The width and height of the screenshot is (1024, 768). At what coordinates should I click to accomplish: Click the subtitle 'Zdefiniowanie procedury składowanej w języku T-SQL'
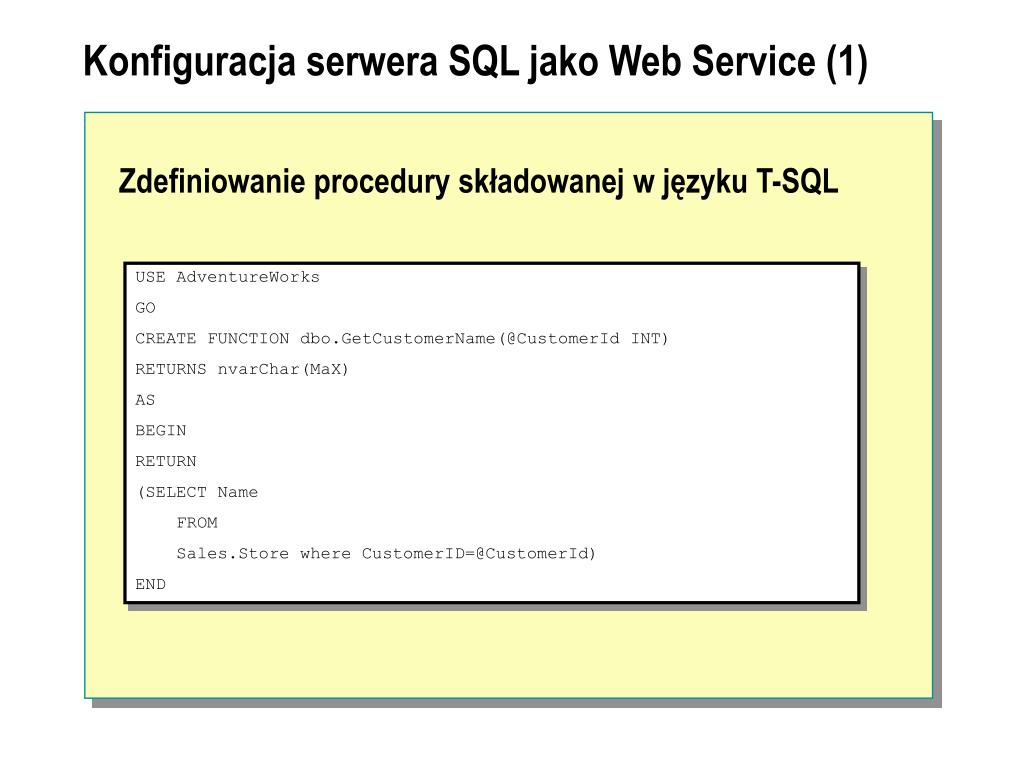click(x=478, y=182)
